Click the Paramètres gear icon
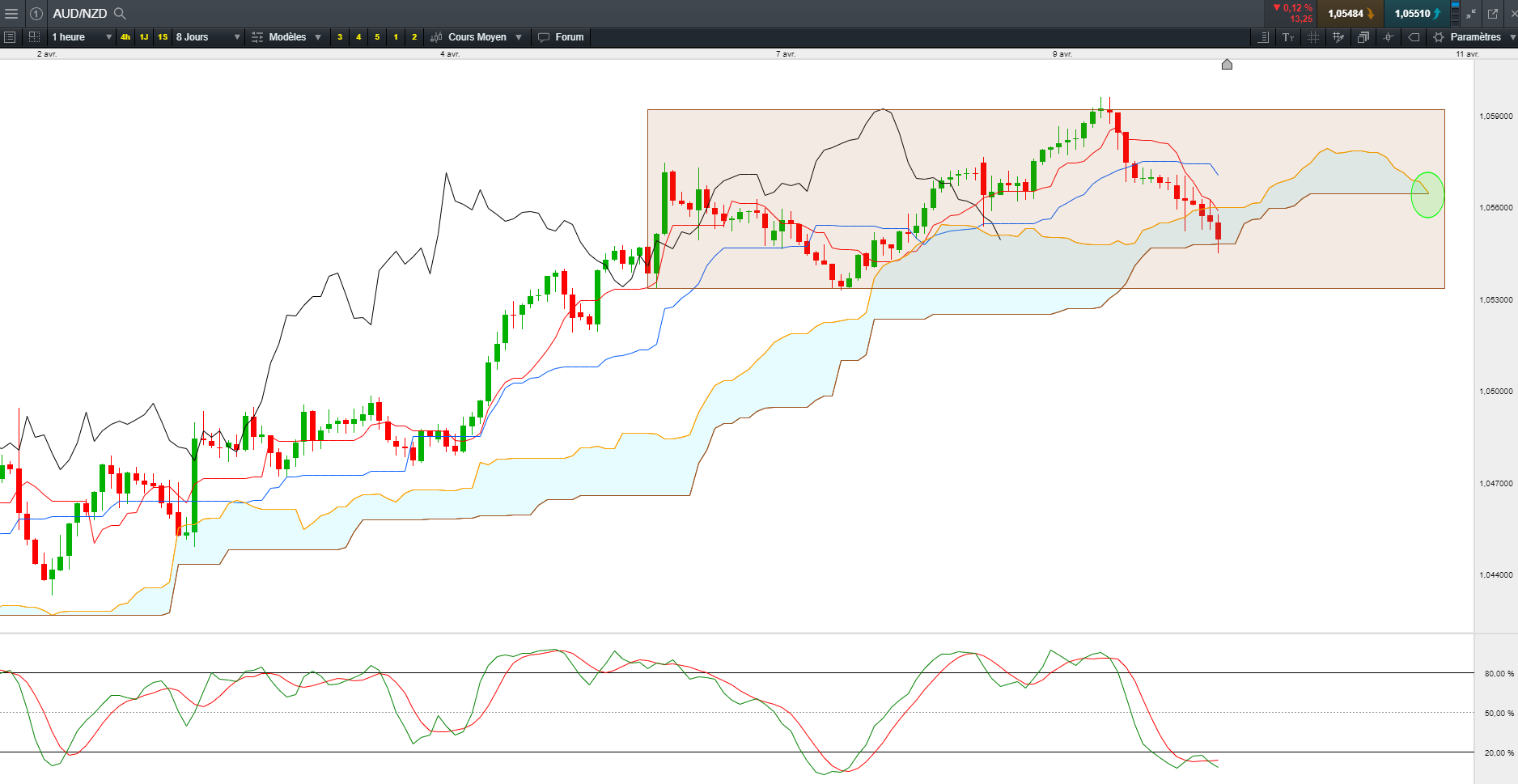This screenshot has height=784, width=1518. [x=1438, y=37]
